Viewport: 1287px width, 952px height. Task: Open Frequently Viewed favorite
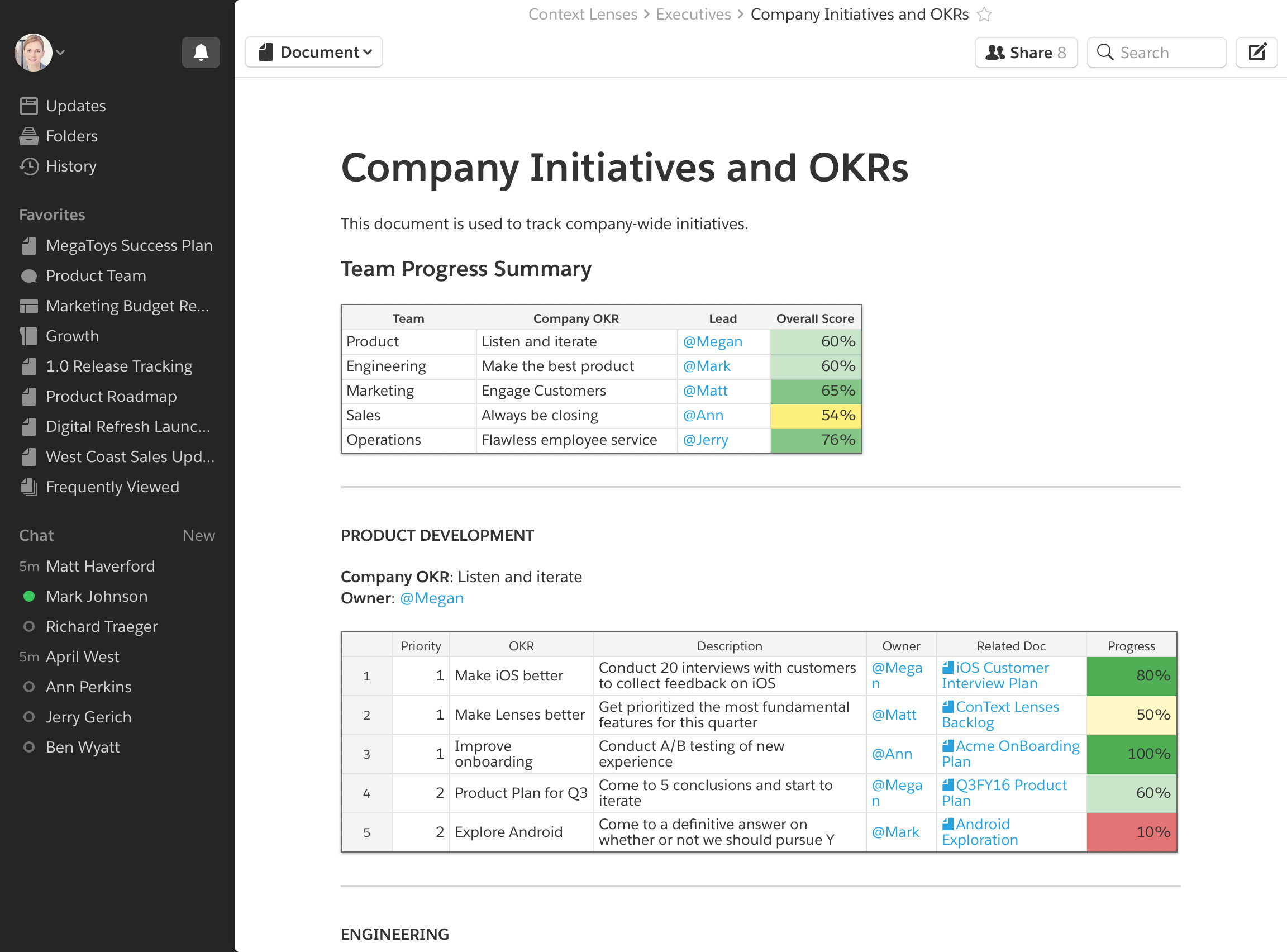coord(112,487)
